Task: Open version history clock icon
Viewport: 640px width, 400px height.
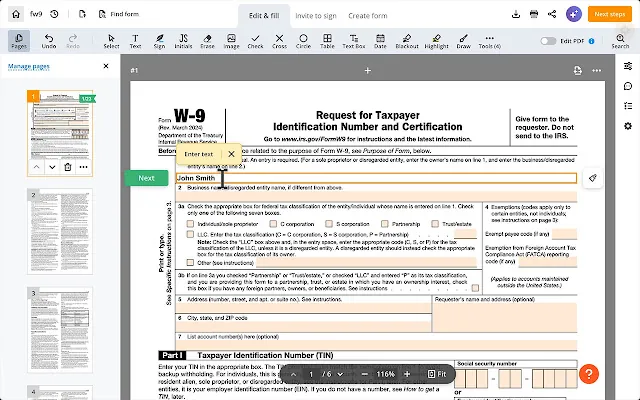Action: [54, 14]
